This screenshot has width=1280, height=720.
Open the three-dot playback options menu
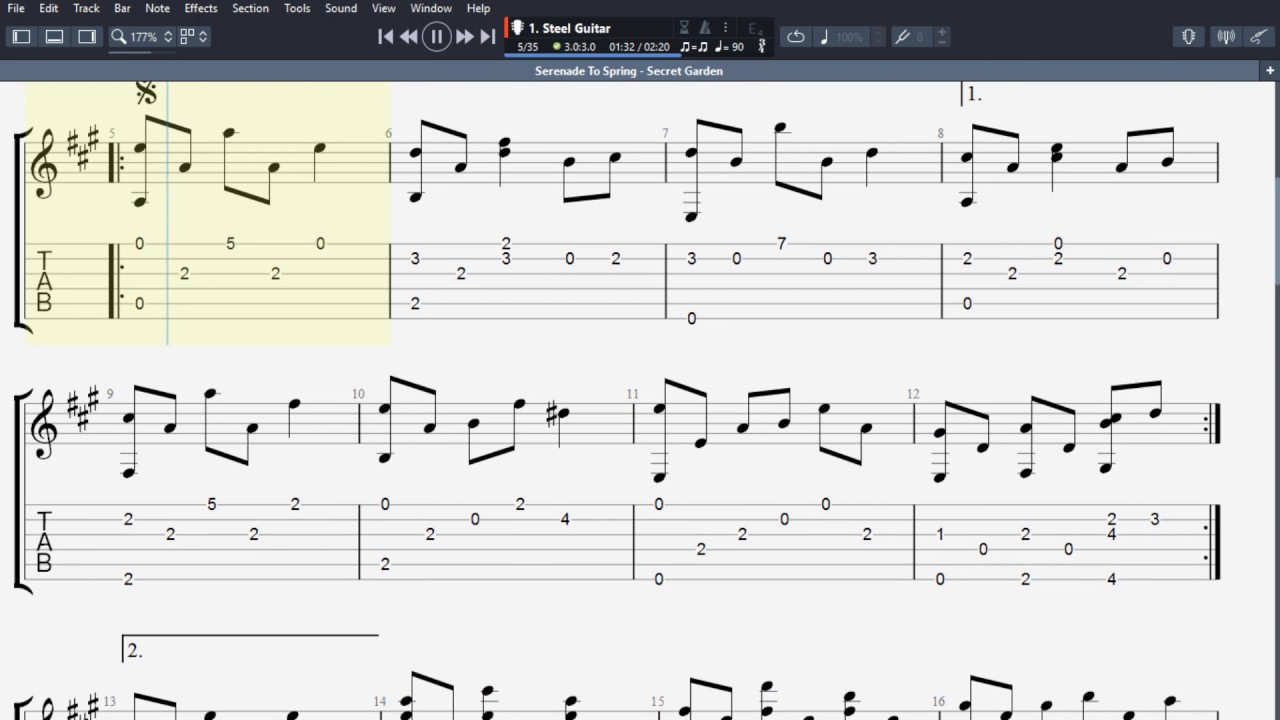click(725, 28)
